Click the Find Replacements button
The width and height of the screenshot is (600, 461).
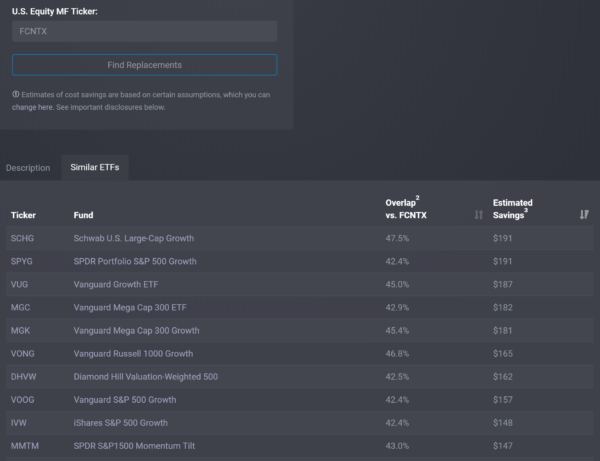point(145,65)
